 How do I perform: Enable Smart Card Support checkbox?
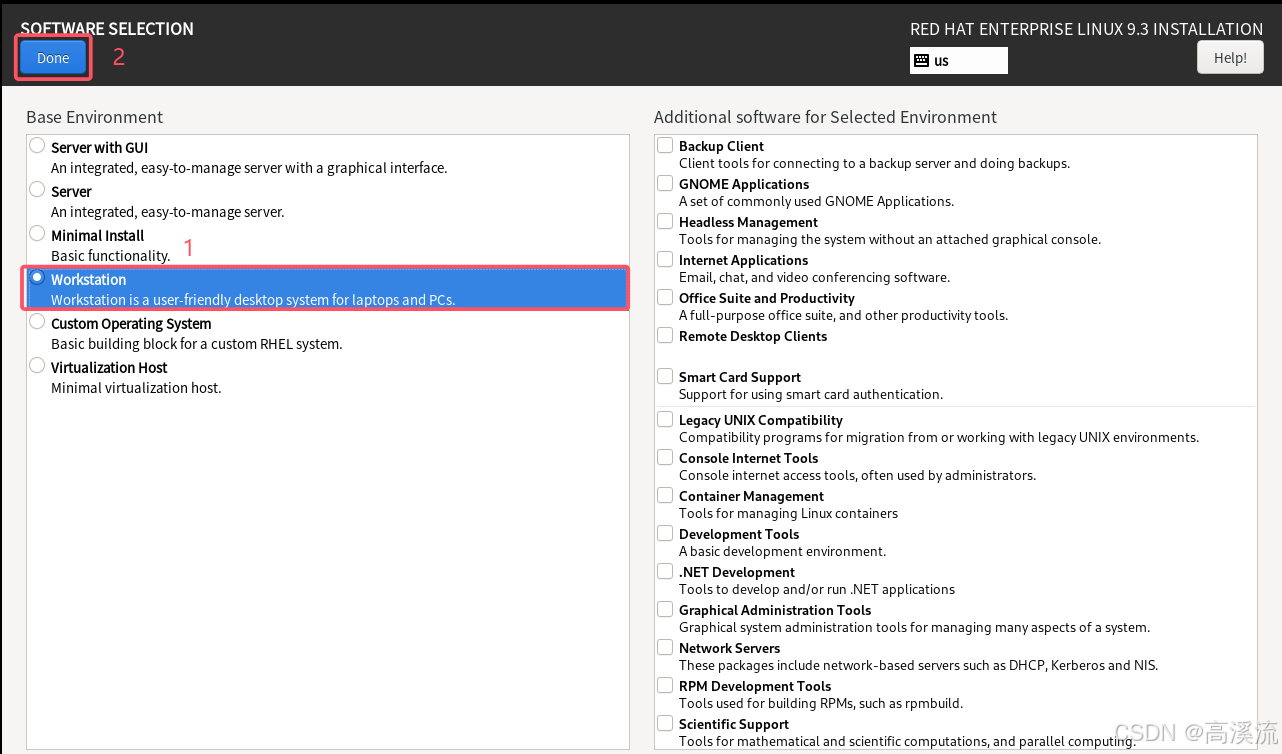coord(665,376)
